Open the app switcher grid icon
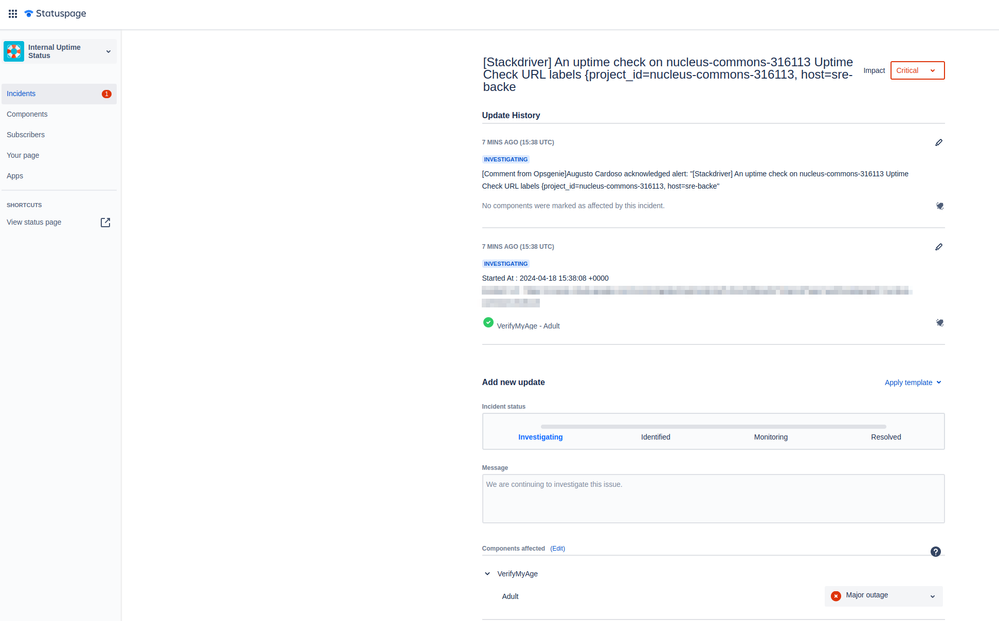Viewport: 999px width, 621px height. pyautogui.click(x=13, y=13)
